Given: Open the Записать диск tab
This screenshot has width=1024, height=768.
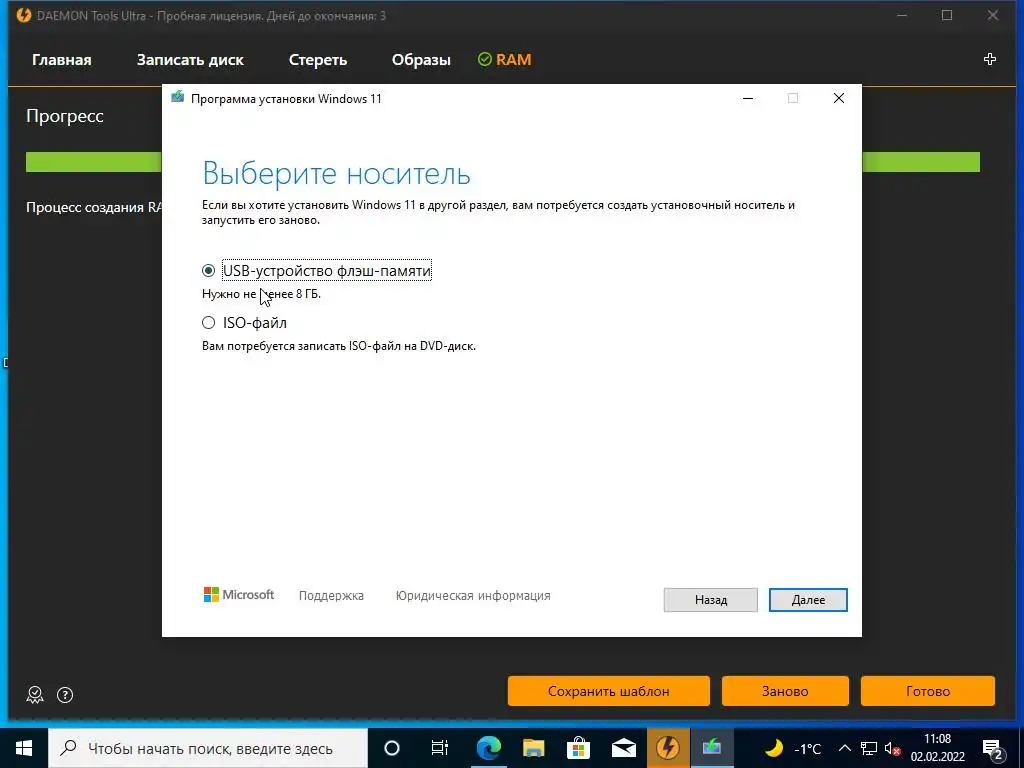Looking at the screenshot, I should click(190, 60).
